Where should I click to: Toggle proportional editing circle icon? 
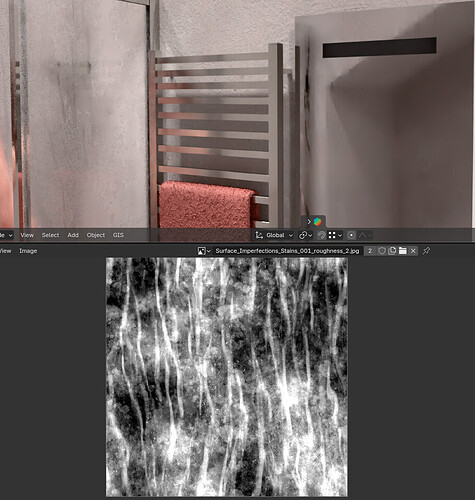(351, 235)
